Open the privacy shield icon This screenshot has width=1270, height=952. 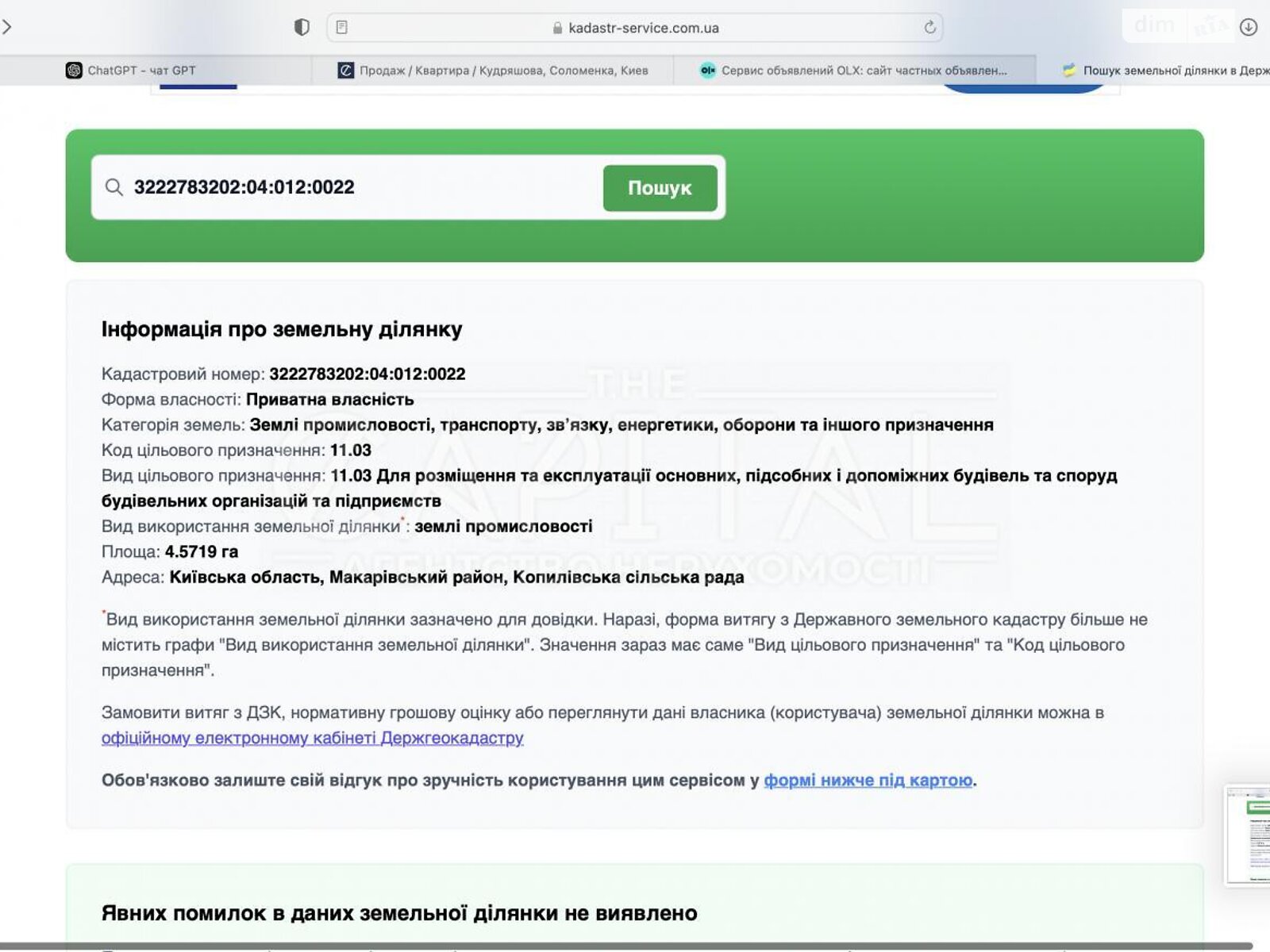[x=302, y=28]
